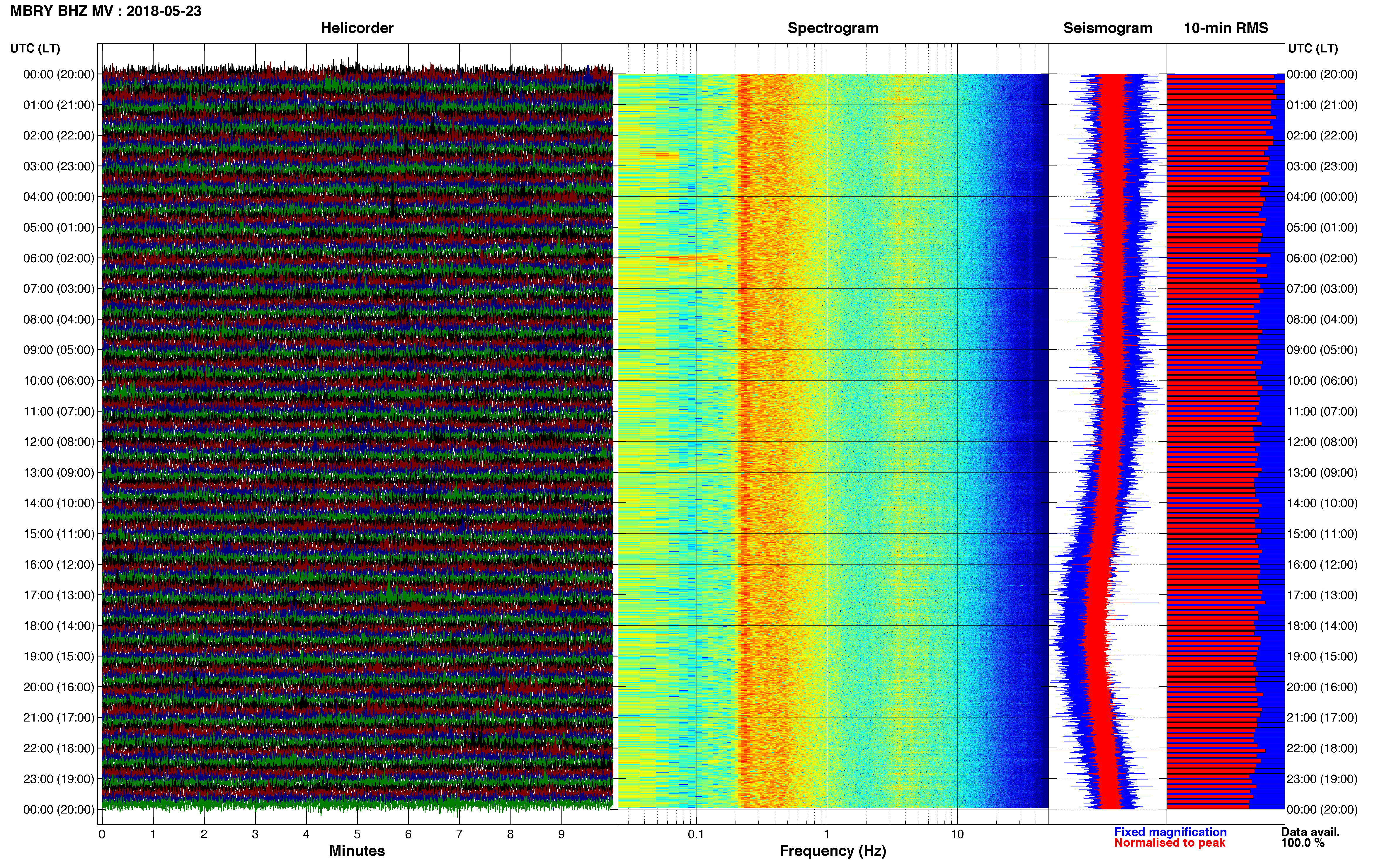Click the '100.0 %' data availability value
Image resolution: width=1389 pixels, height=868 pixels.
(x=1302, y=843)
